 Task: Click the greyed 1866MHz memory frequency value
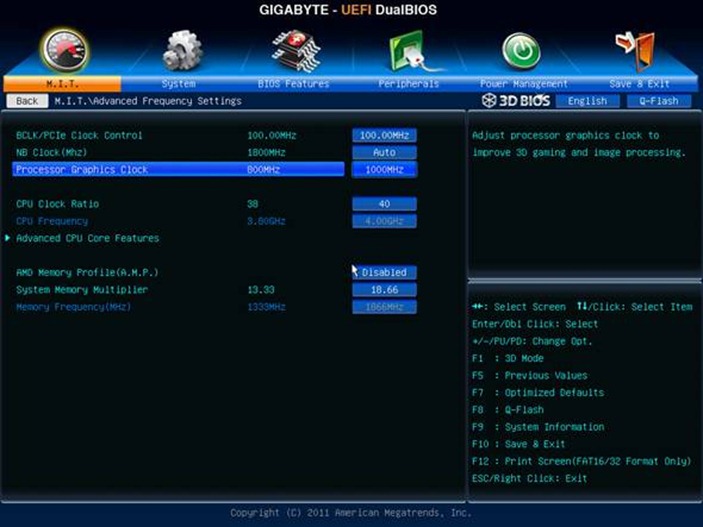[384, 307]
